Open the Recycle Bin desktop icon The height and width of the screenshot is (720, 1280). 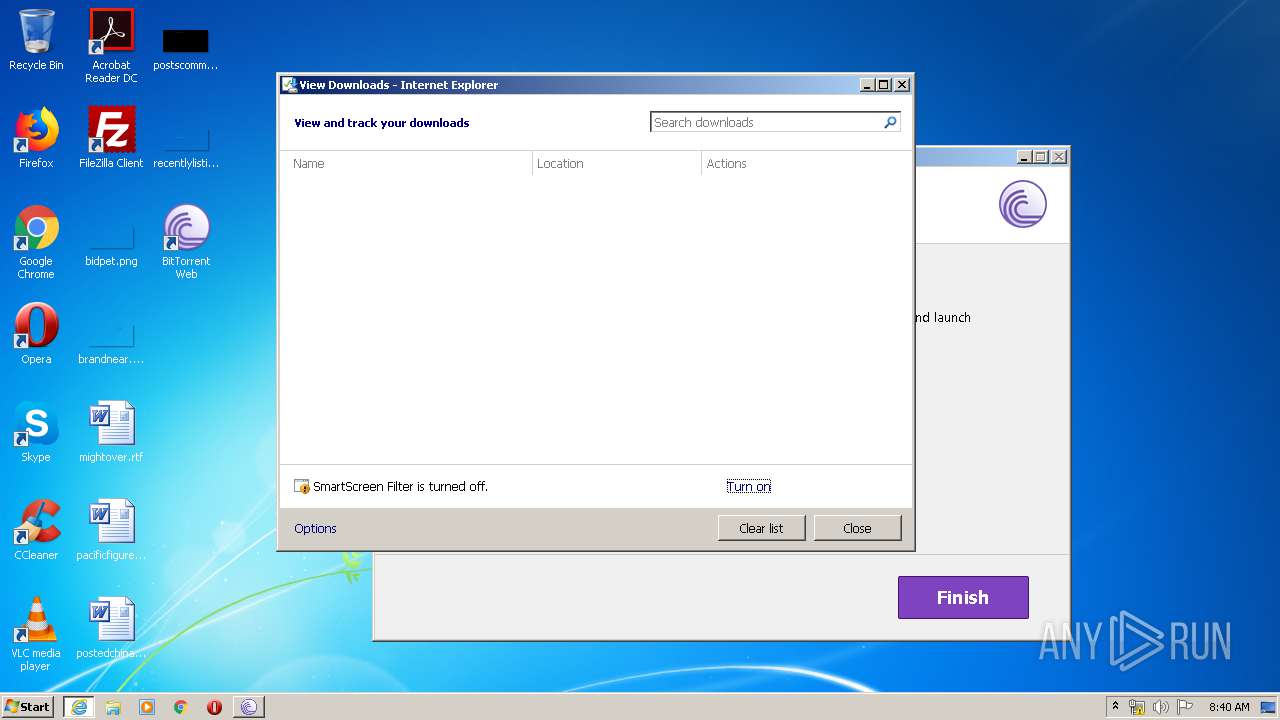(36, 40)
